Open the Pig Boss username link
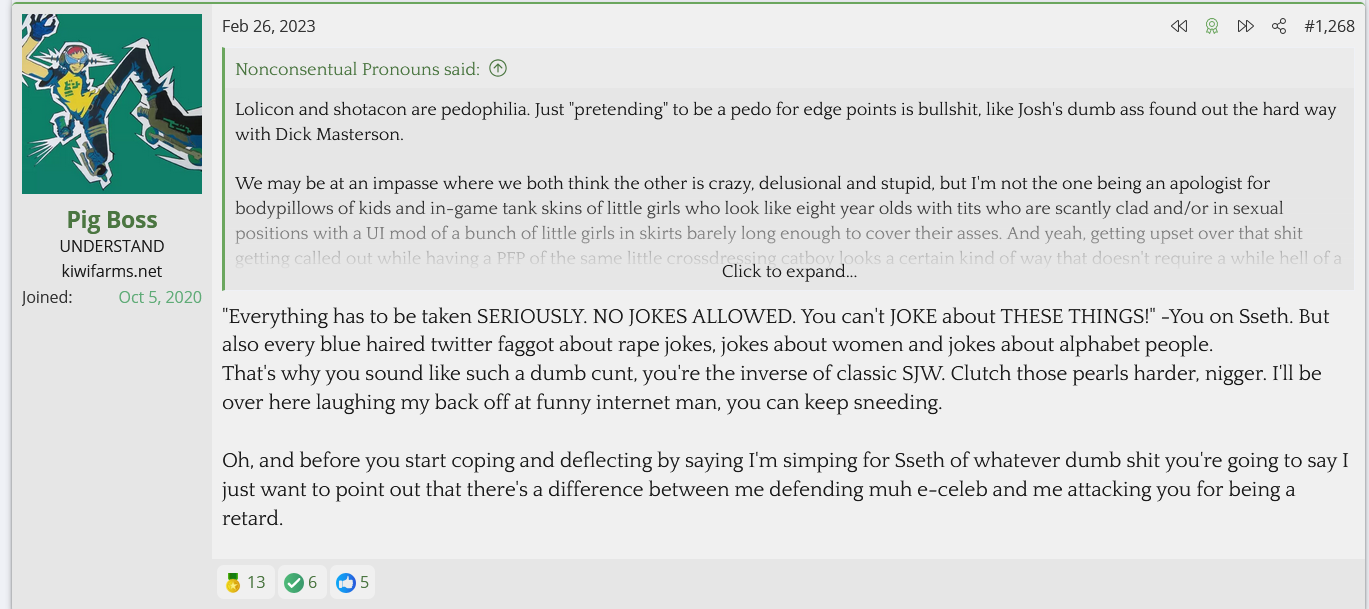 (112, 219)
